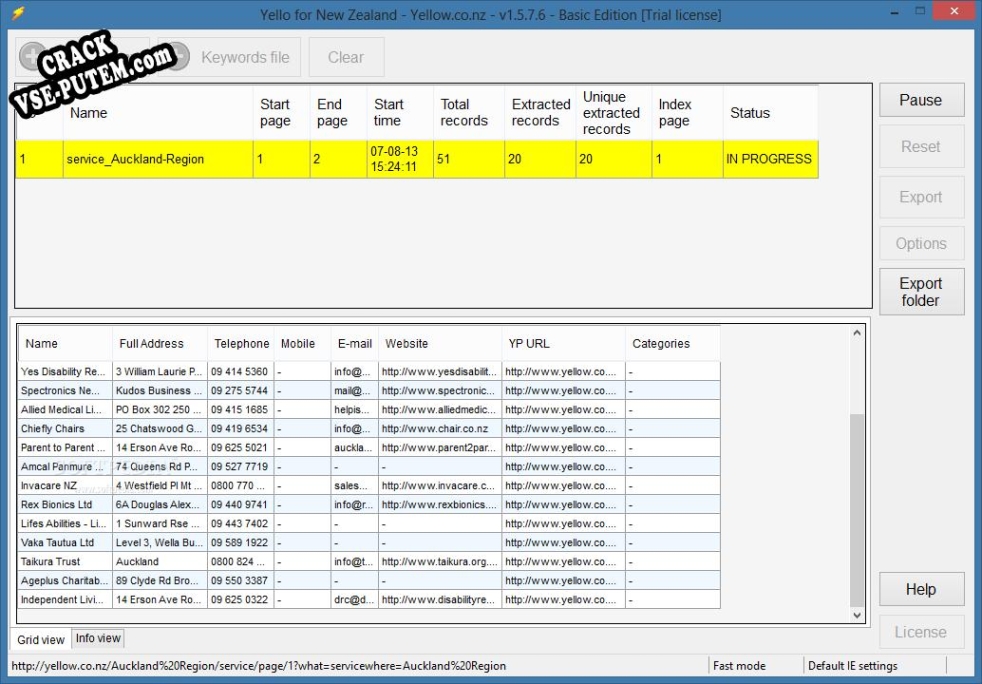Click the Default IE settings status entry

(x=852, y=666)
